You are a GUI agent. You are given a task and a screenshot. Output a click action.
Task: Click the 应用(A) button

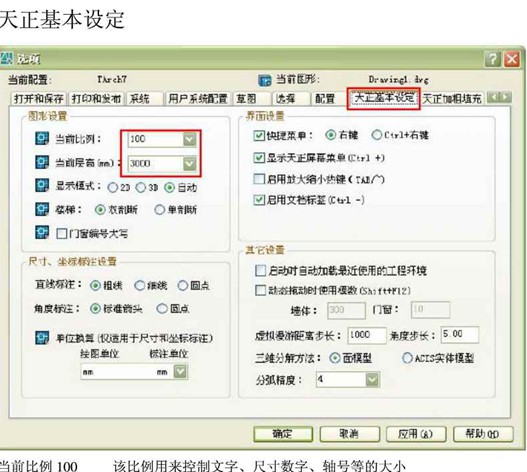[x=416, y=434]
